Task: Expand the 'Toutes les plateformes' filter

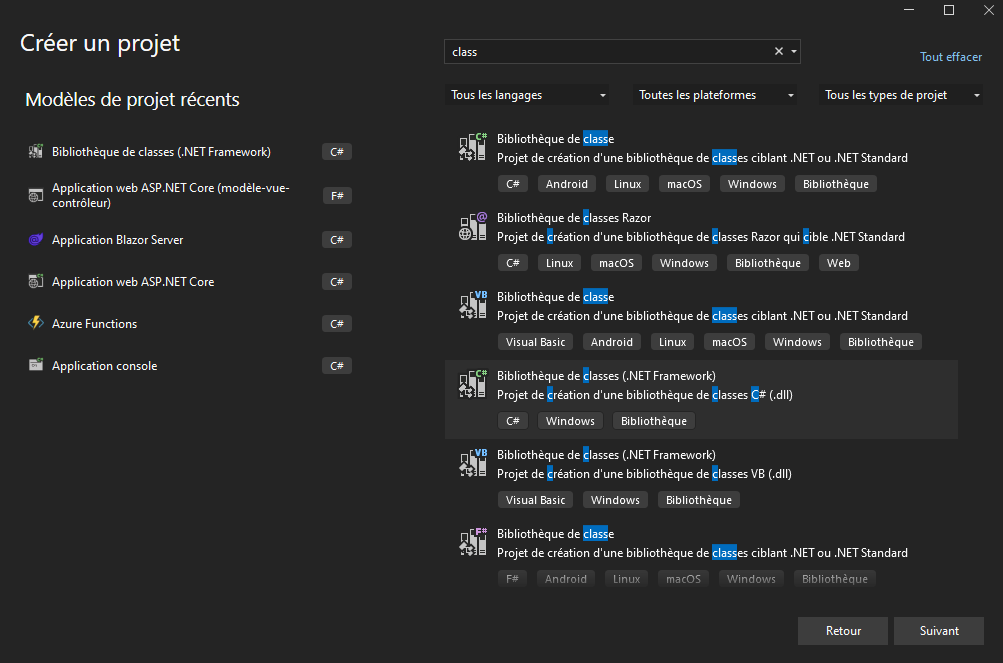Action: 717,95
